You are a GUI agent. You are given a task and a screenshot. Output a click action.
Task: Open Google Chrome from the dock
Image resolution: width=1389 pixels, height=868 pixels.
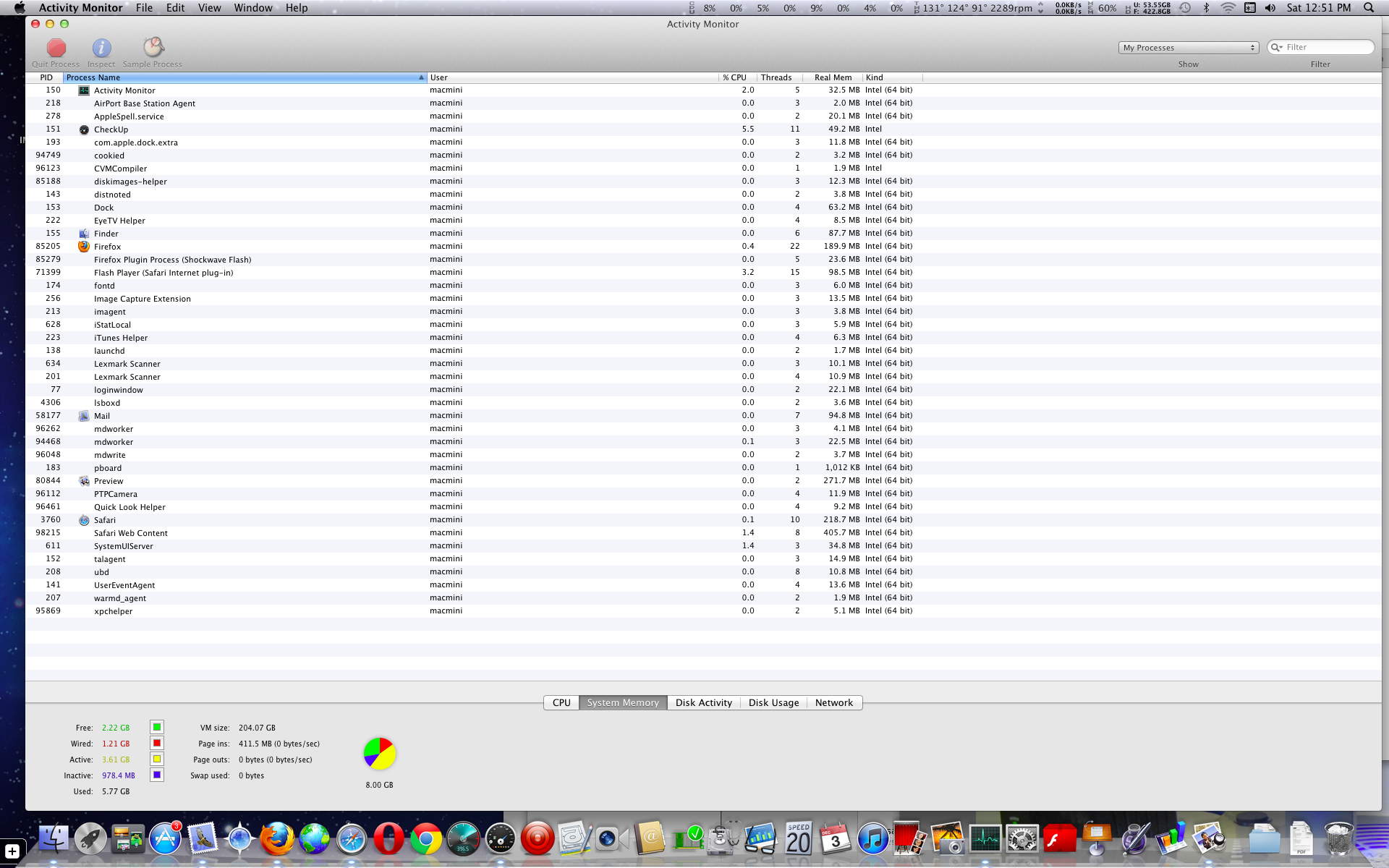pos(426,840)
